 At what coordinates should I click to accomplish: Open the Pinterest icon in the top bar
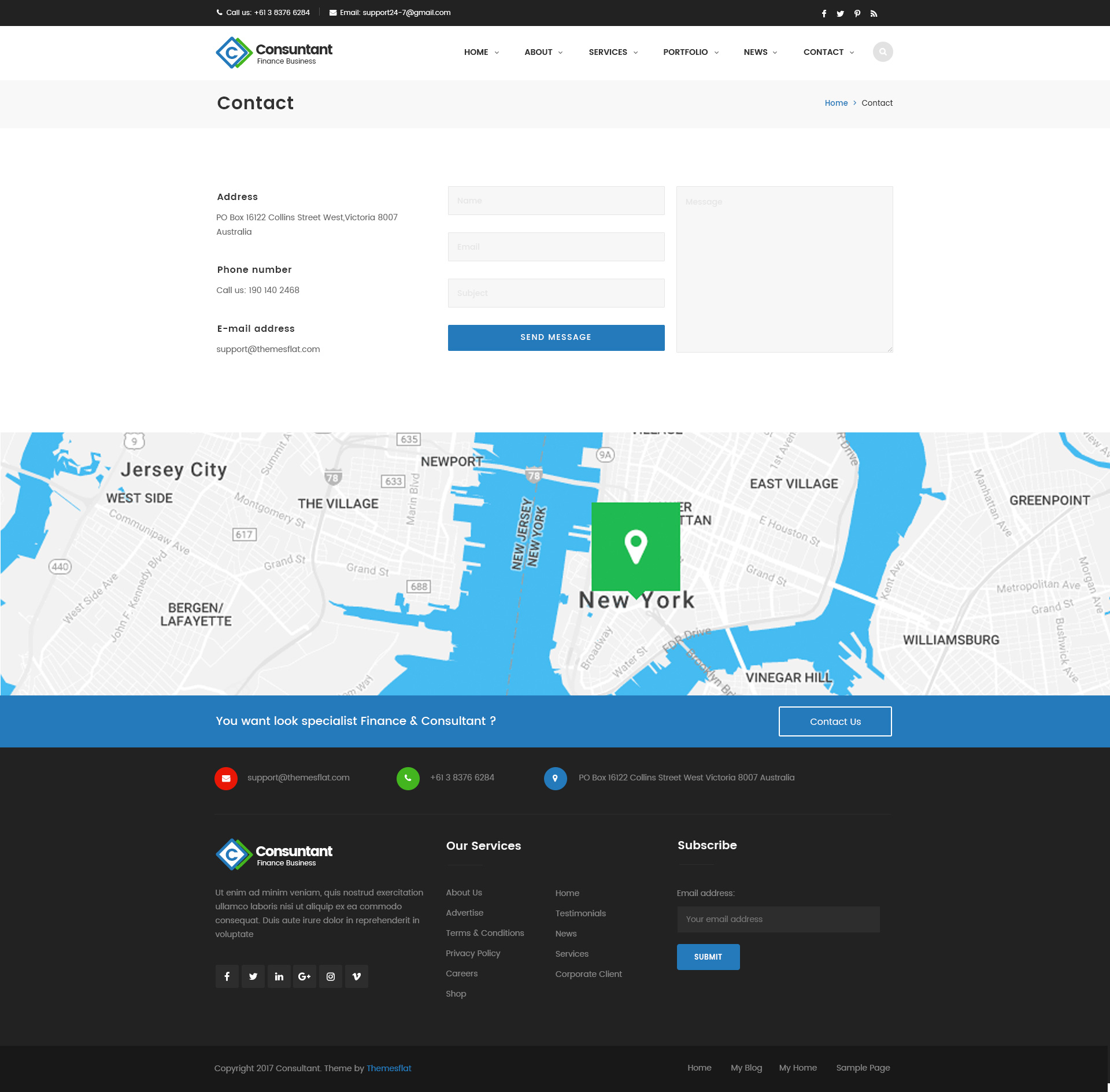(857, 13)
